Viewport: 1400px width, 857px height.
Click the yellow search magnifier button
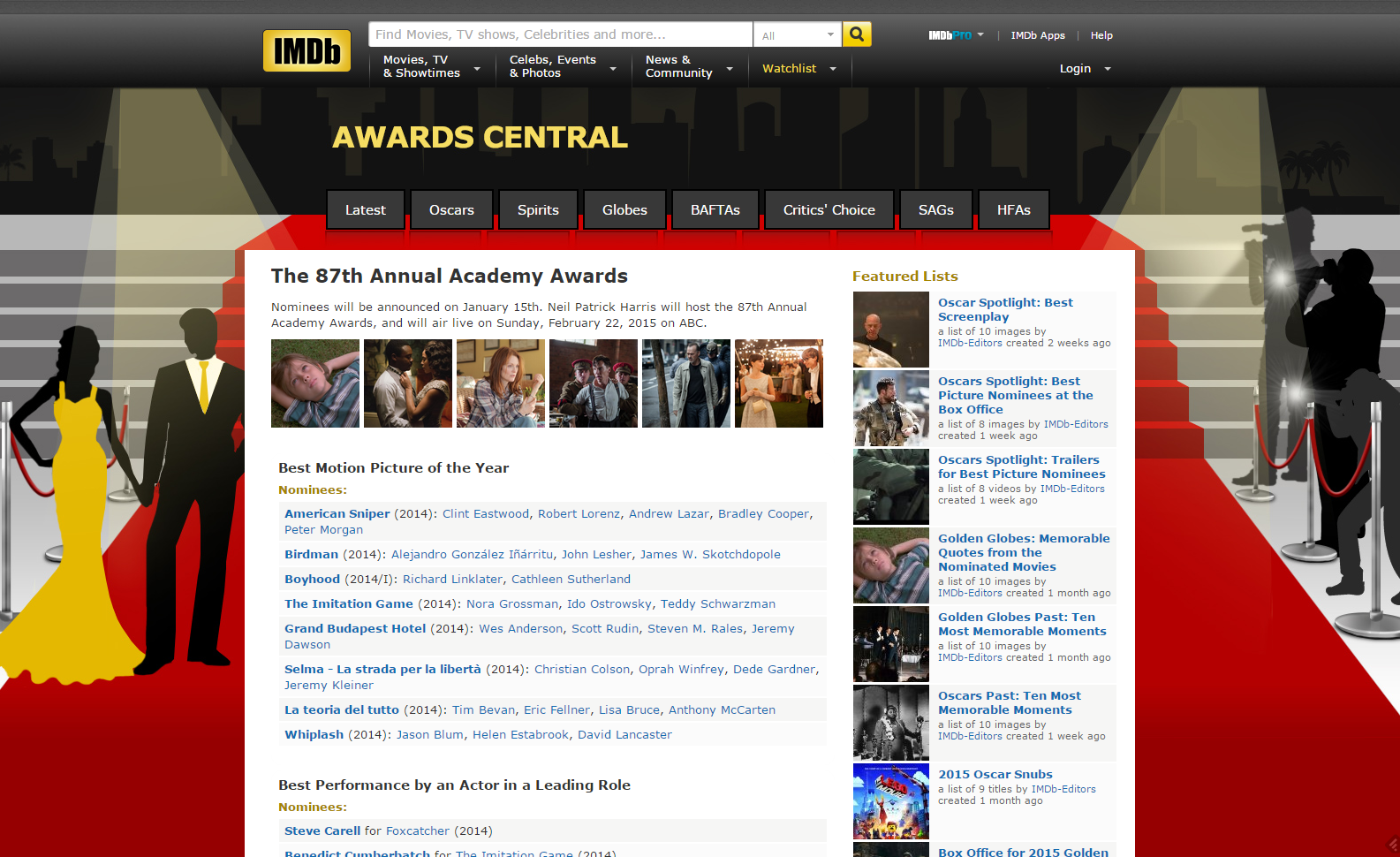(857, 34)
